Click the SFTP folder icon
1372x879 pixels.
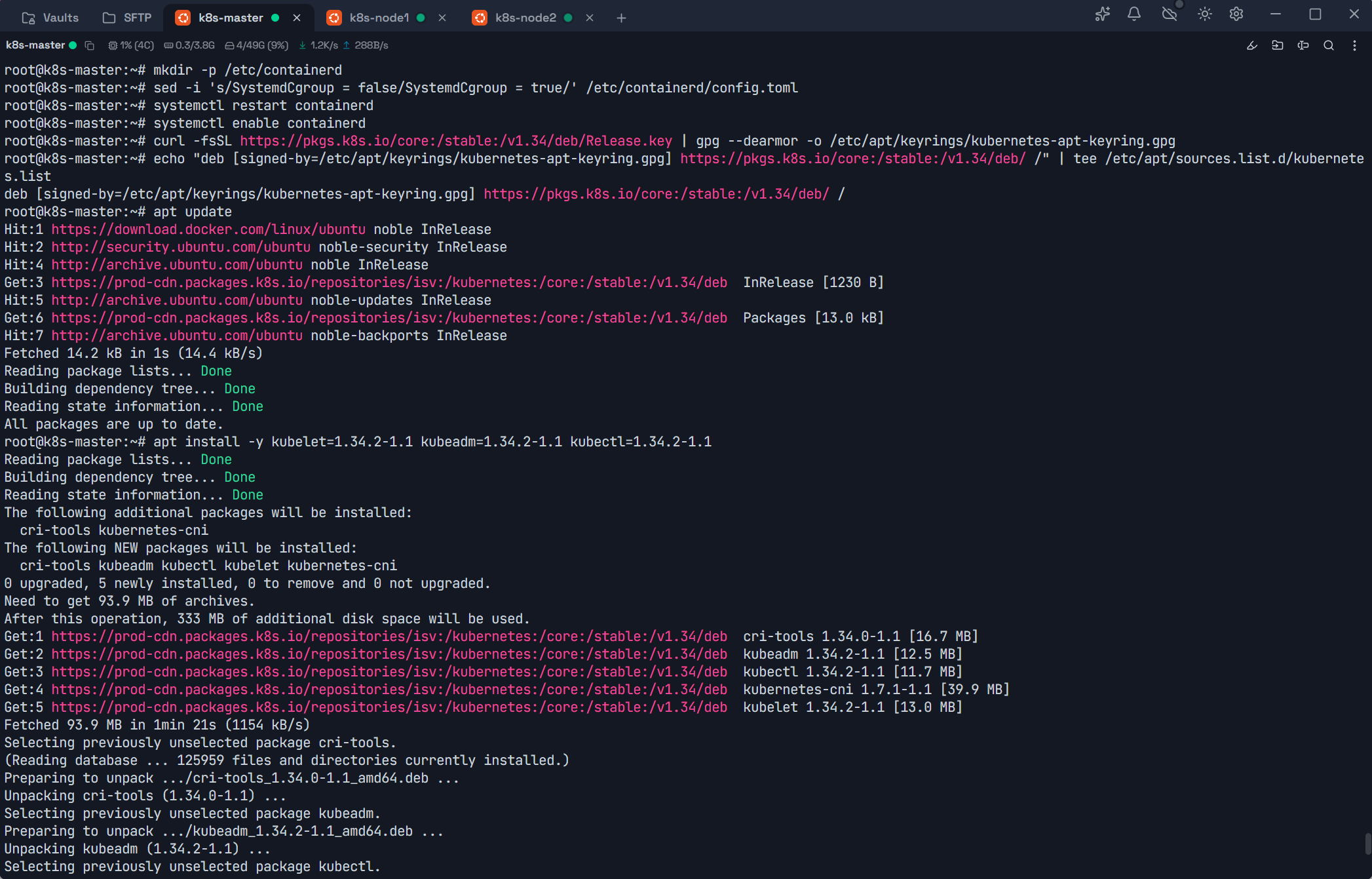click(x=109, y=18)
